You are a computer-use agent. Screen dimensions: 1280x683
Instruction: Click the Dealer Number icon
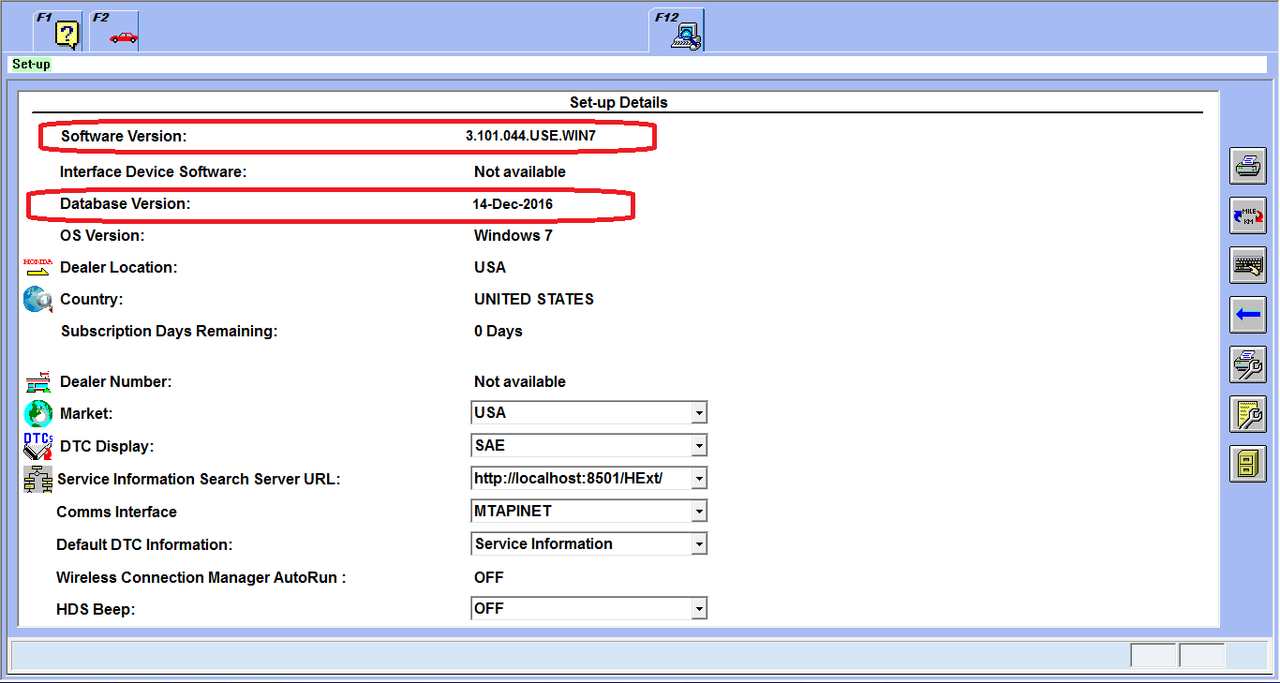pos(37,382)
